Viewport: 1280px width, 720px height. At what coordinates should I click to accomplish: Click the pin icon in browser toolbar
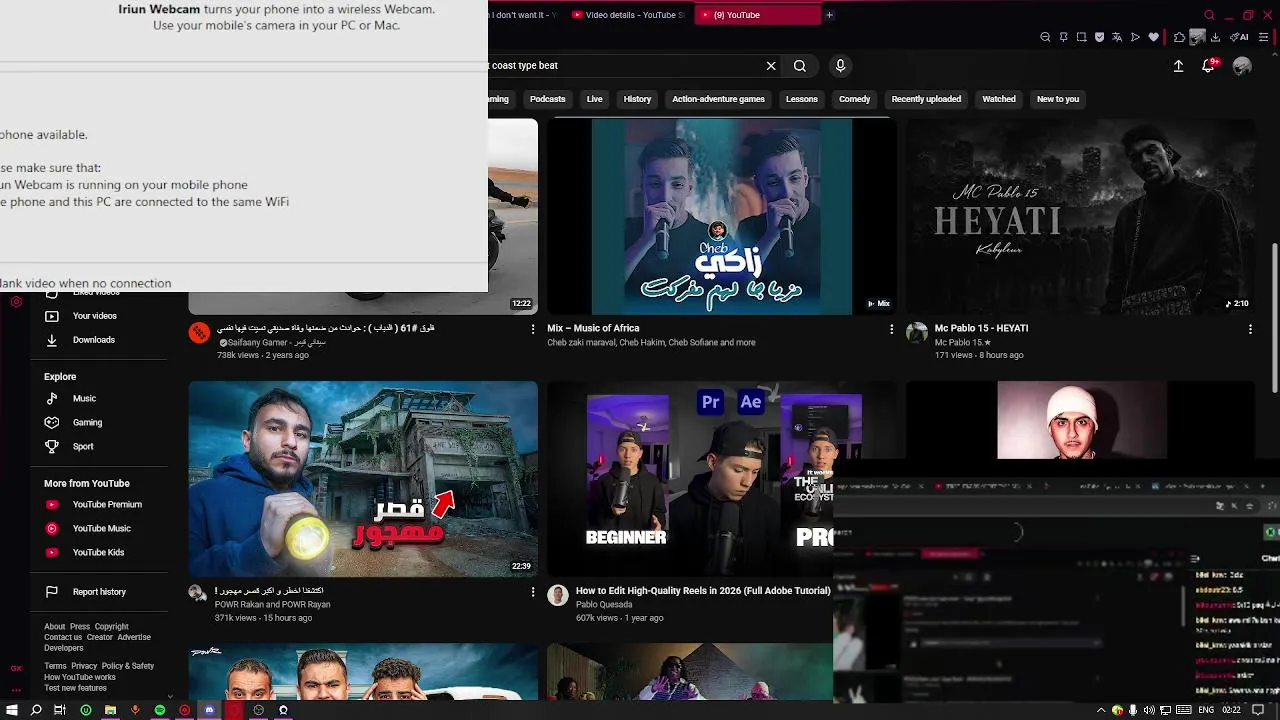click(1064, 37)
